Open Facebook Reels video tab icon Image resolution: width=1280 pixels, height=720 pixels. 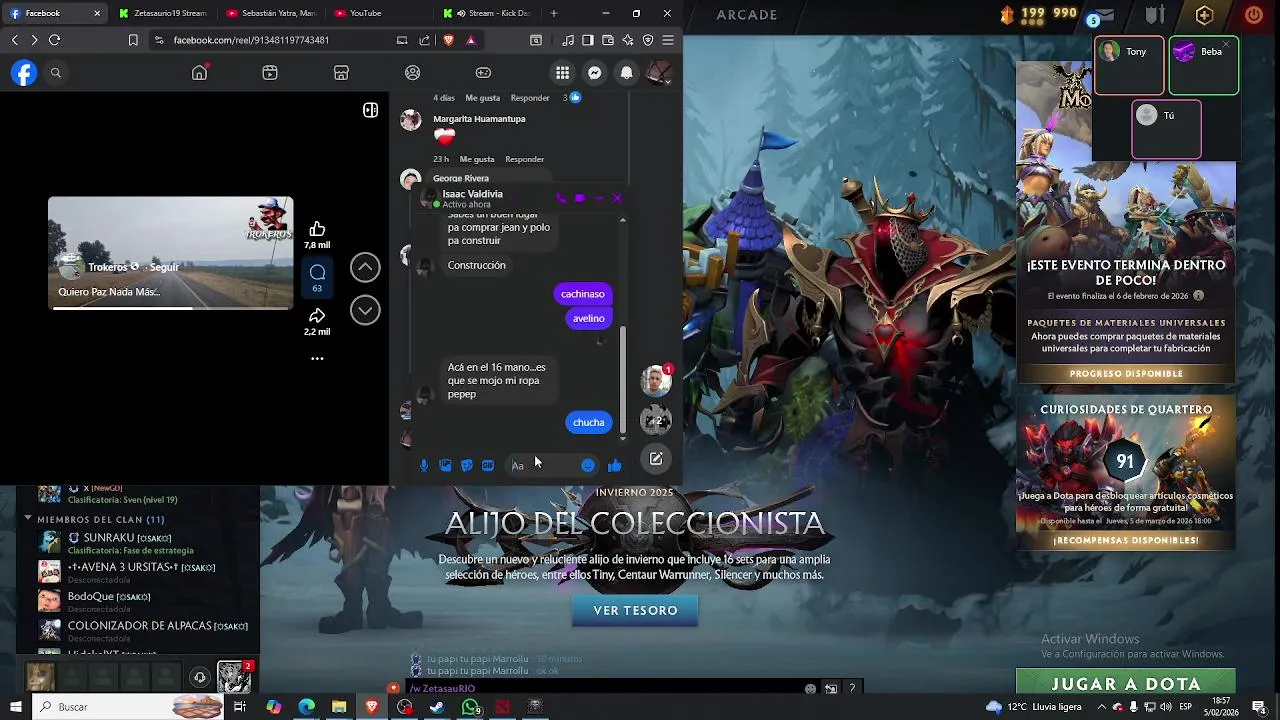pos(270,73)
